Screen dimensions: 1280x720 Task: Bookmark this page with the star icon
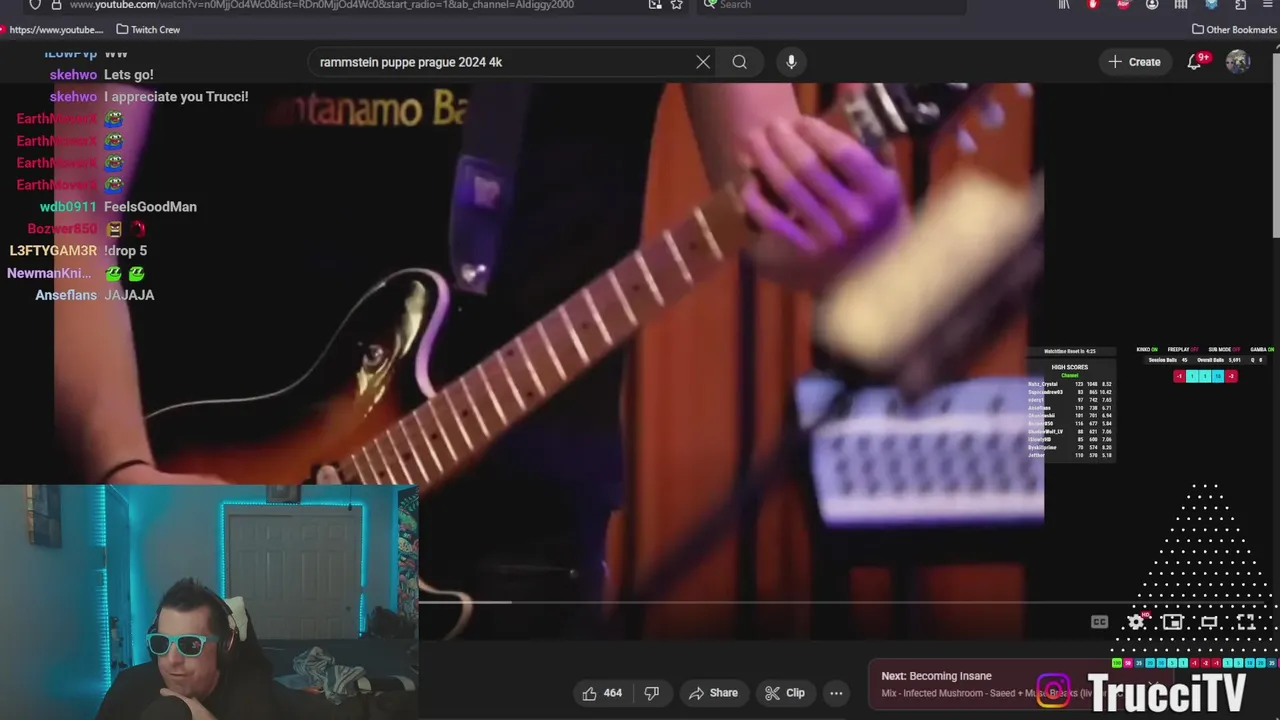coord(677,5)
